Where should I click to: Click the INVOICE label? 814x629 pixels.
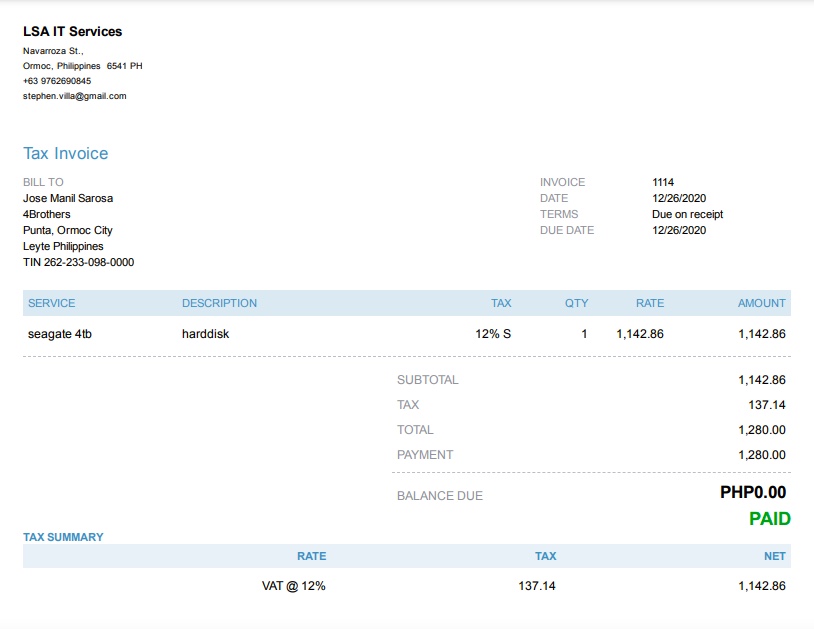coord(562,182)
